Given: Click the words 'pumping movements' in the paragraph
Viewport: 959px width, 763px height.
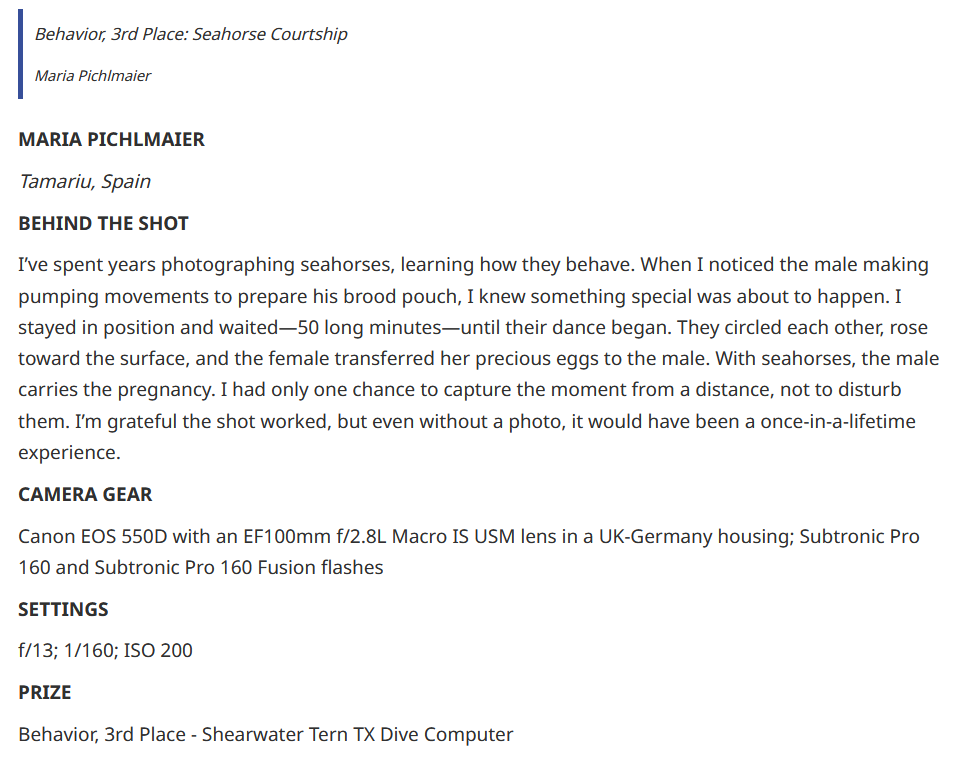Looking at the screenshot, I should pos(113,297).
